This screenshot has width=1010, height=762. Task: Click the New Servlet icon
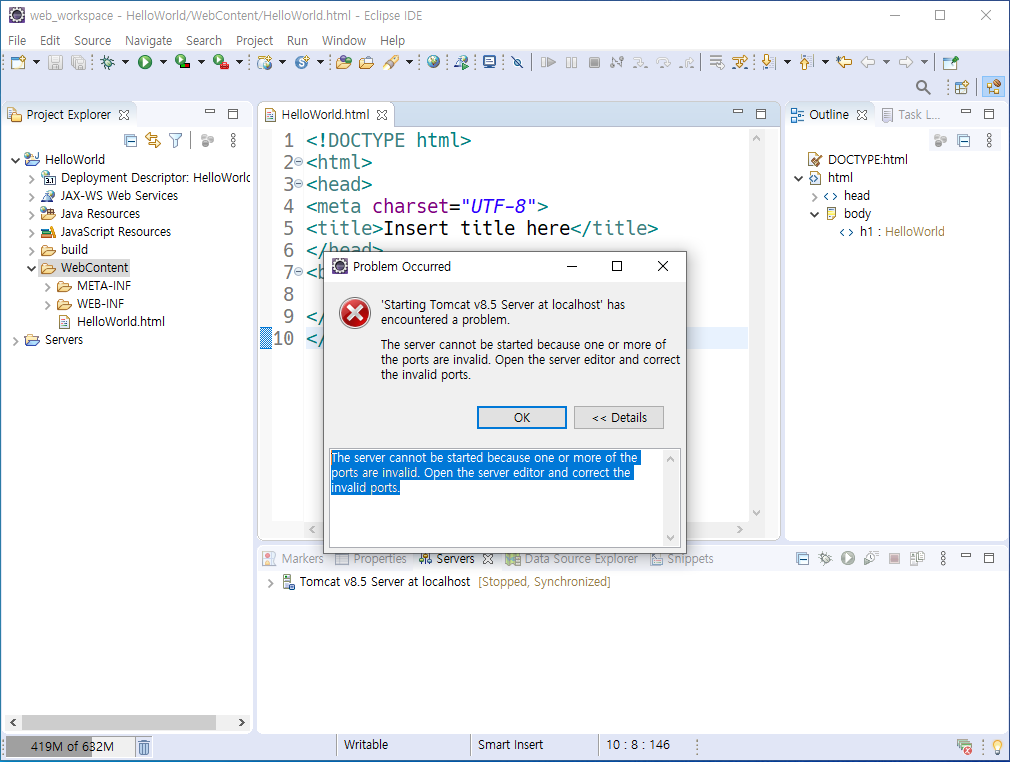tap(302, 62)
